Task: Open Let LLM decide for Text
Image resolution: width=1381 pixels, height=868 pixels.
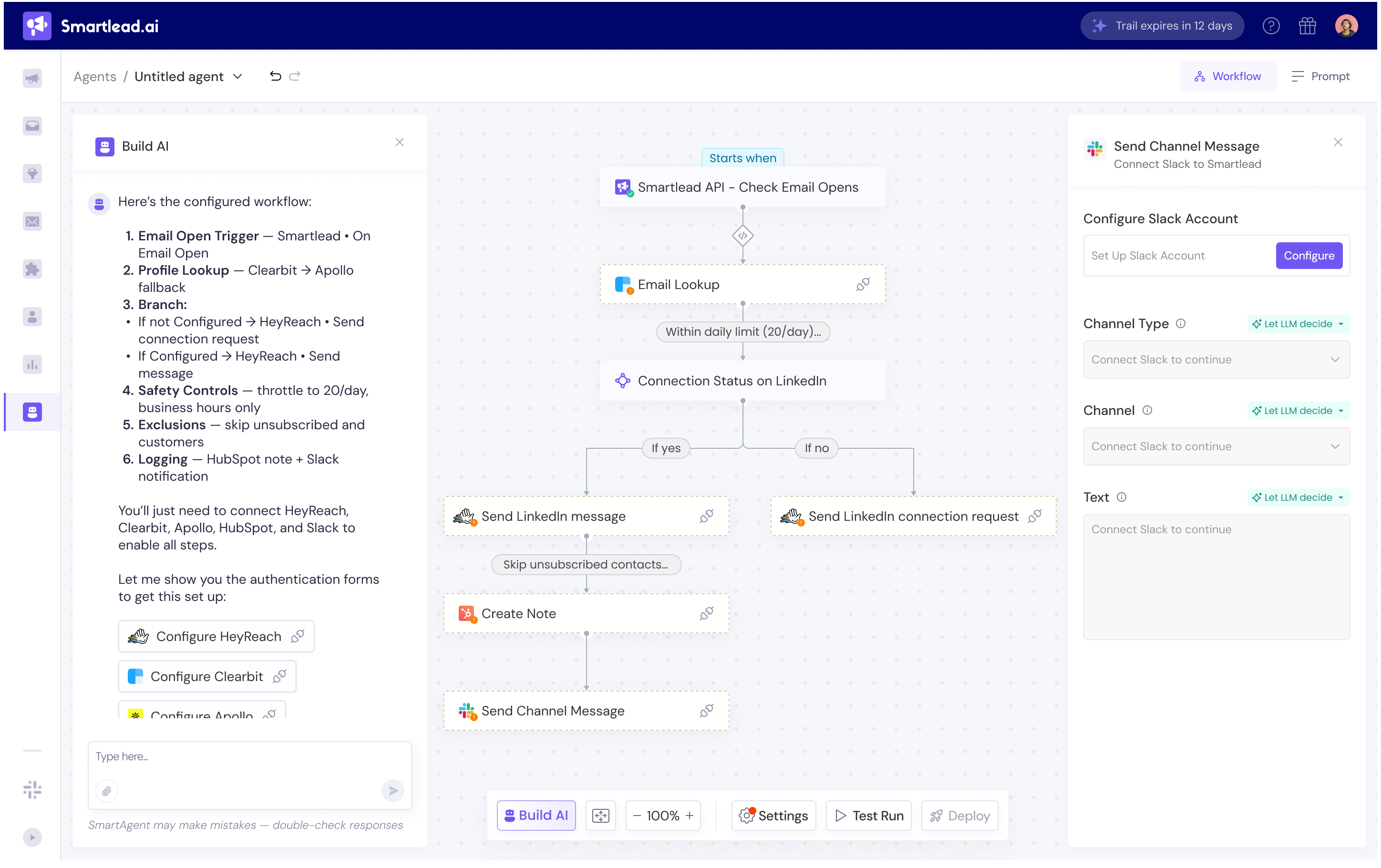Action: point(1298,497)
